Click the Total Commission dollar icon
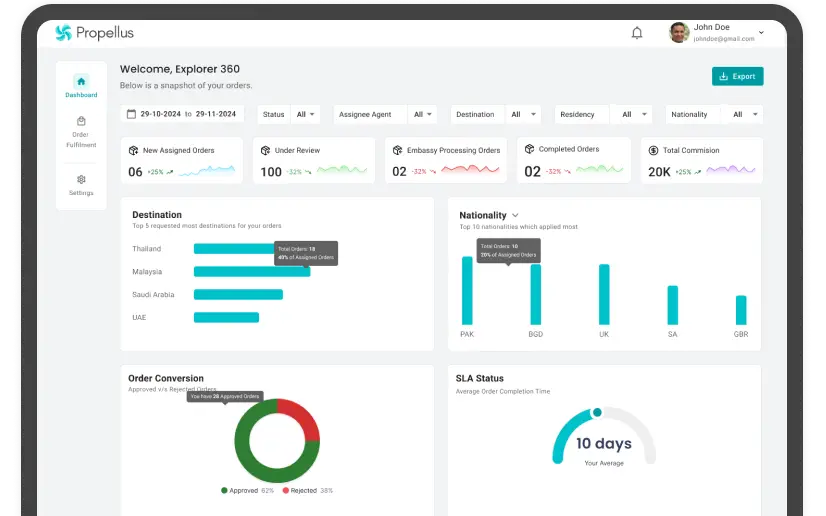The width and height of the screenshot is (826, 516). point(653,150)
